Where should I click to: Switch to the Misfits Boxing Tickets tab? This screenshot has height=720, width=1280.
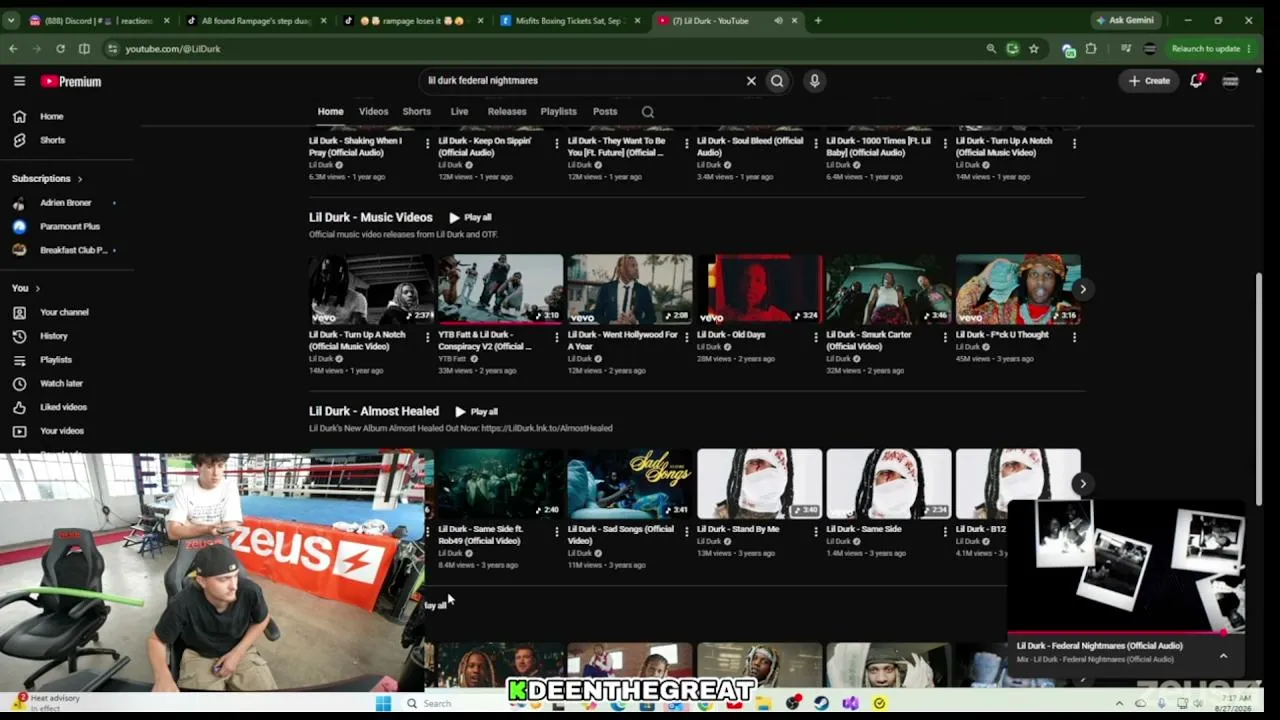coord(570,20)
